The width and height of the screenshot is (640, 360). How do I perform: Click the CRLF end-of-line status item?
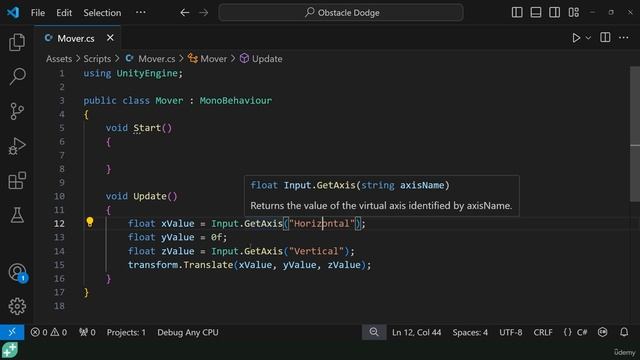[x=543, y=332]
